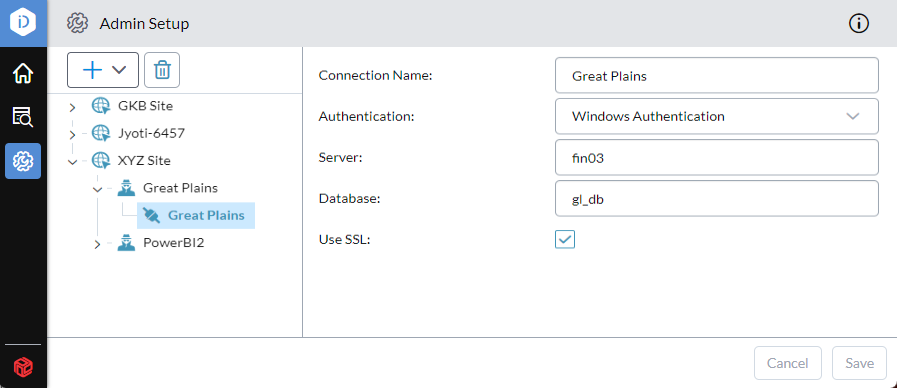Expand the GKB Site node
This screenshot has height=388, width=897.
click(x=72, y=107)
